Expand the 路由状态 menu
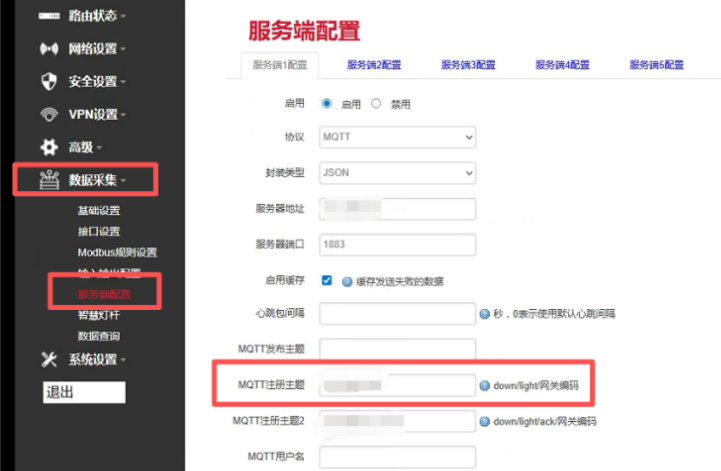 [x=97, y=16]
